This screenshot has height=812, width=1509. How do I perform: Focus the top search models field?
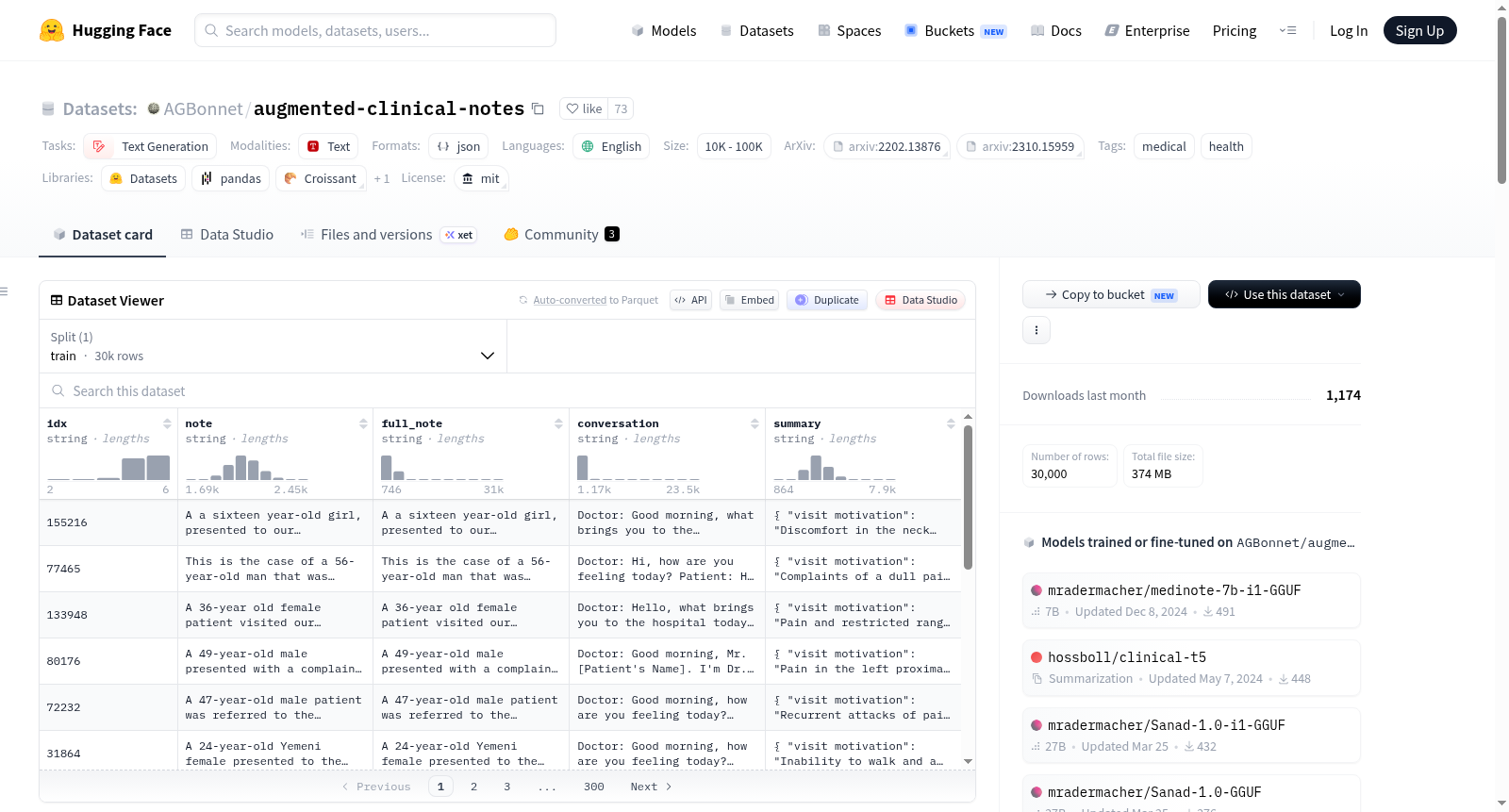click(x=375, y=30)
